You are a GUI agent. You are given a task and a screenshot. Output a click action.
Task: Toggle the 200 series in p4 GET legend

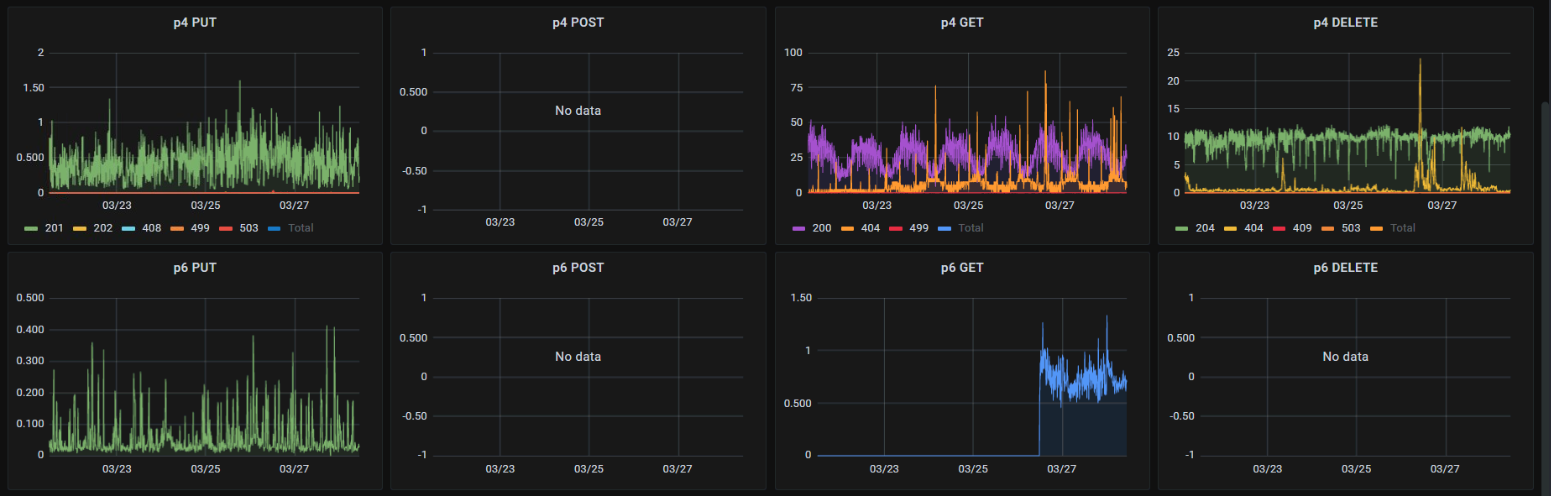pos(822,228)
